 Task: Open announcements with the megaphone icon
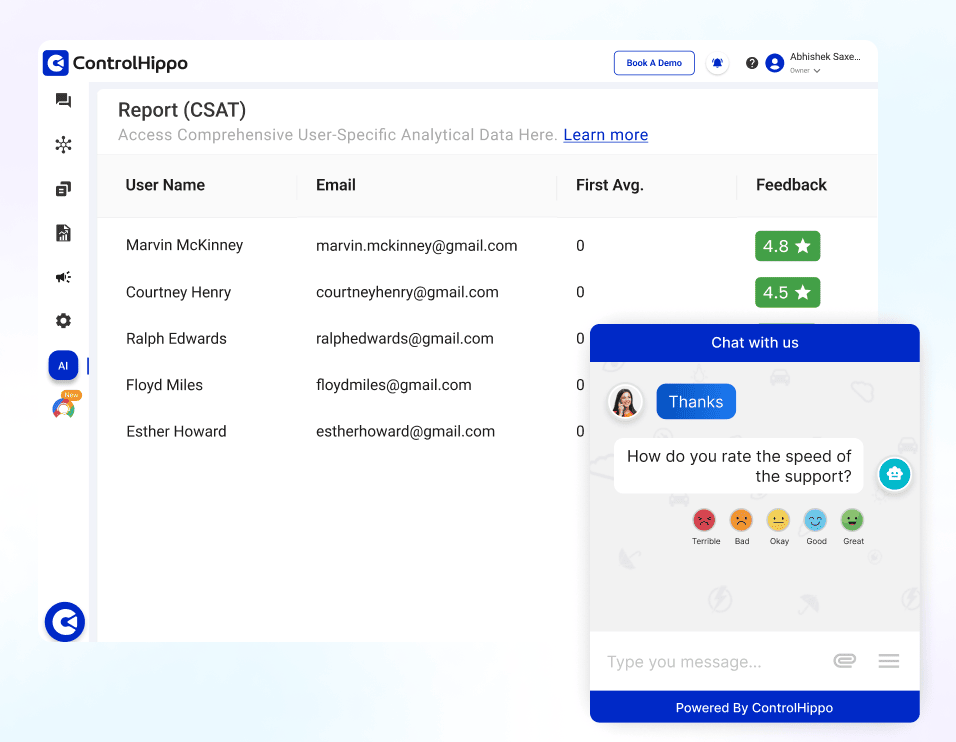(x=63, y=276)
